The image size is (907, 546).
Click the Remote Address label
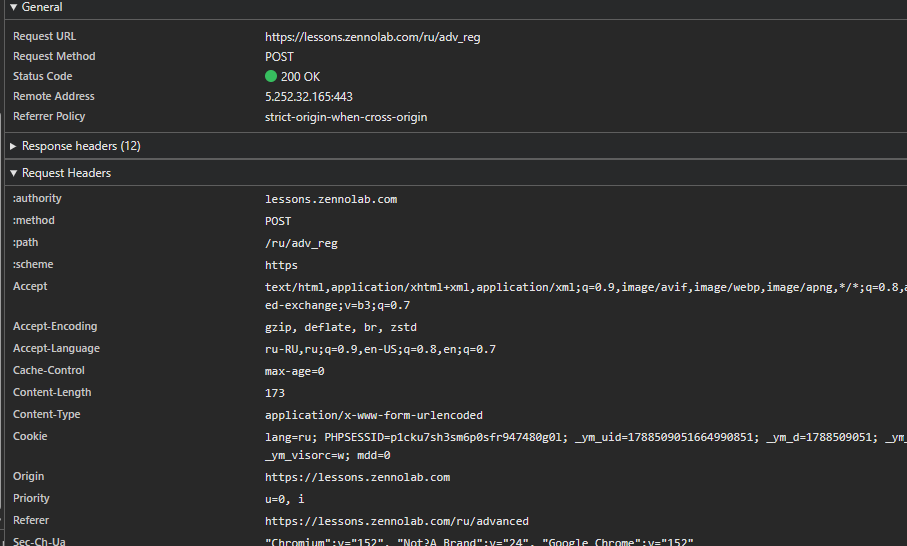54,96
